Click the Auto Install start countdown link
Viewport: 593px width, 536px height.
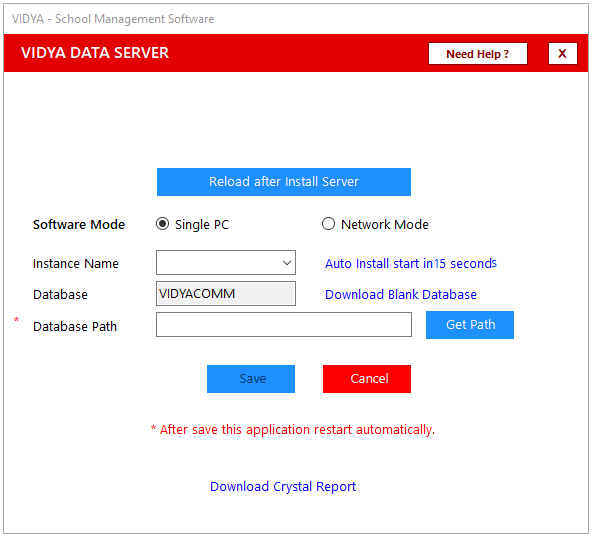(x=411, y=263)
